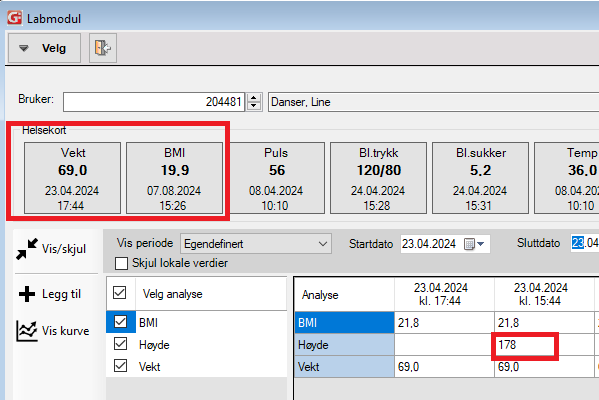Select the Vekt health card tile

click(73, 178)
